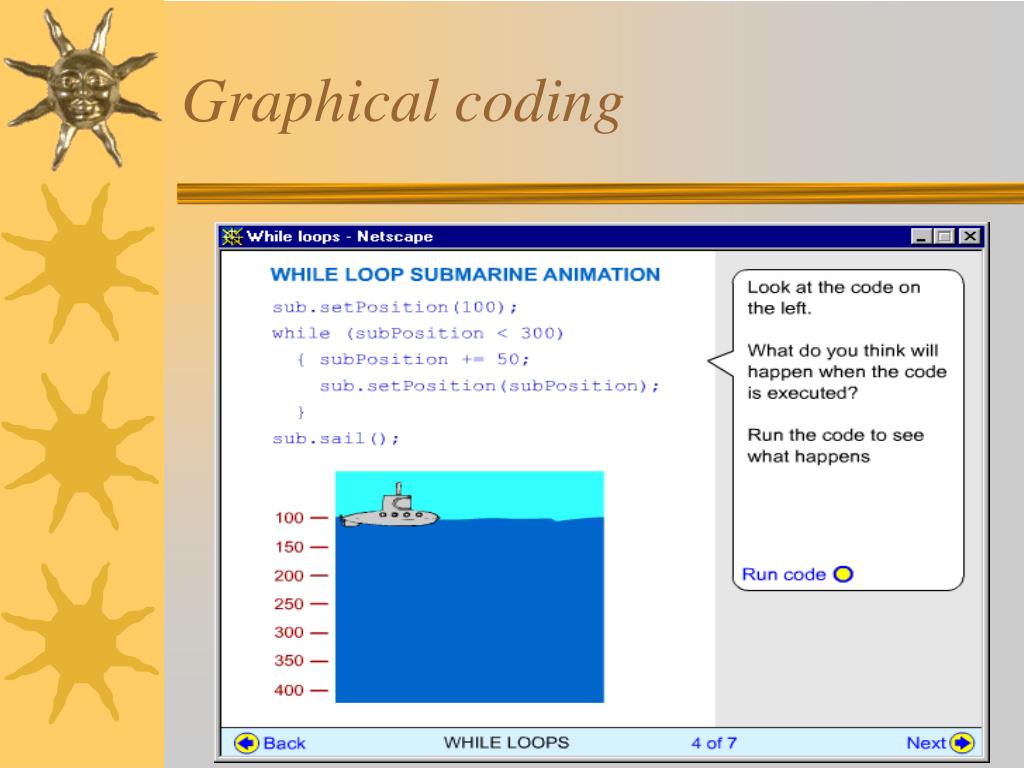Viewport: 1024px width, 768px height.
Task: Click the depth marker 100
Action: tap(289, 518)
